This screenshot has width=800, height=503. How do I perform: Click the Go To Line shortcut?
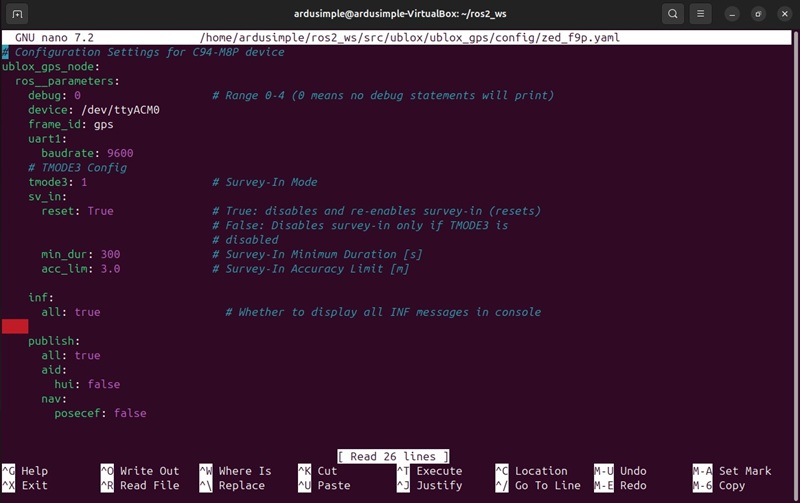tap(547, 486)
